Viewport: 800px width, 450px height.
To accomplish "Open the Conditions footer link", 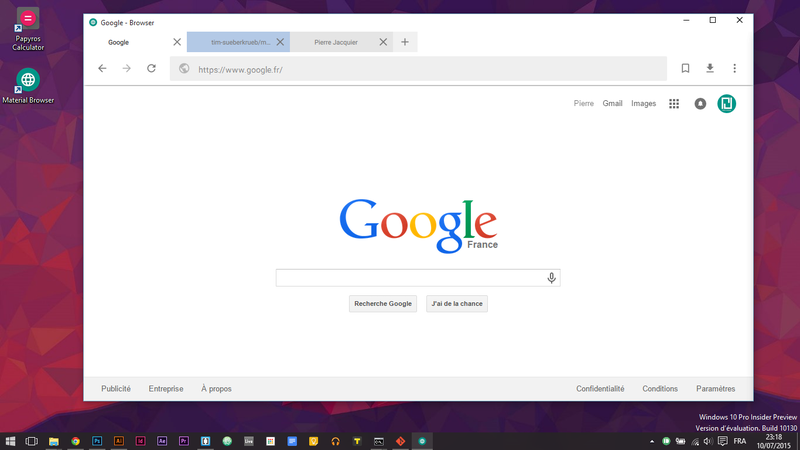I will [x=660, y=389].
